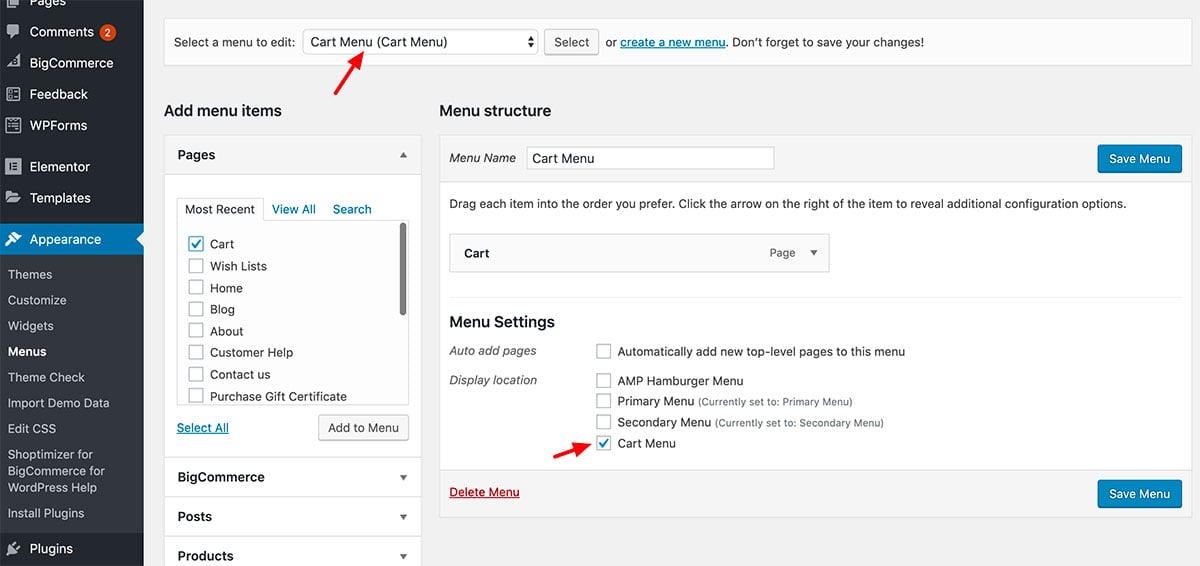Click the Elementor sidebar icon

(13, 167)
